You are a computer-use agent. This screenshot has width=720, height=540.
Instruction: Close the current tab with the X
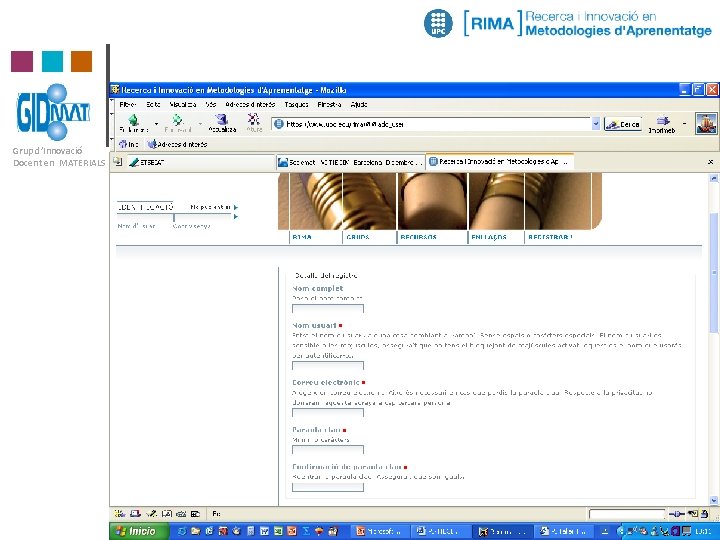[710, 162]
